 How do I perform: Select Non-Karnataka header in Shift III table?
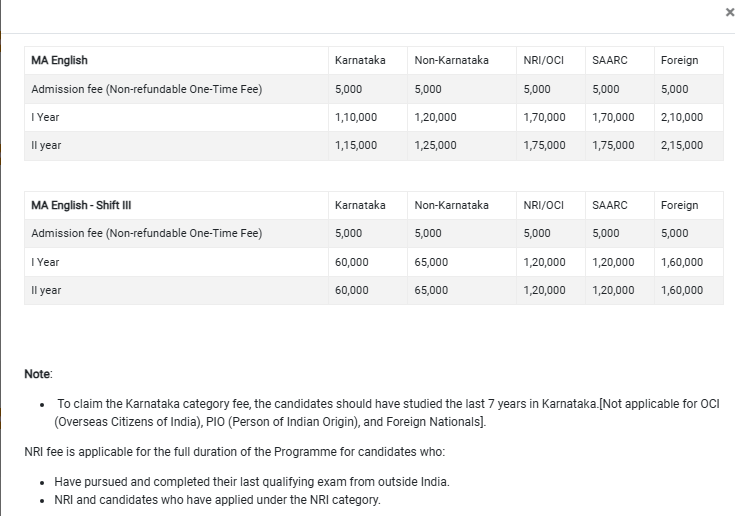[451, 205]
